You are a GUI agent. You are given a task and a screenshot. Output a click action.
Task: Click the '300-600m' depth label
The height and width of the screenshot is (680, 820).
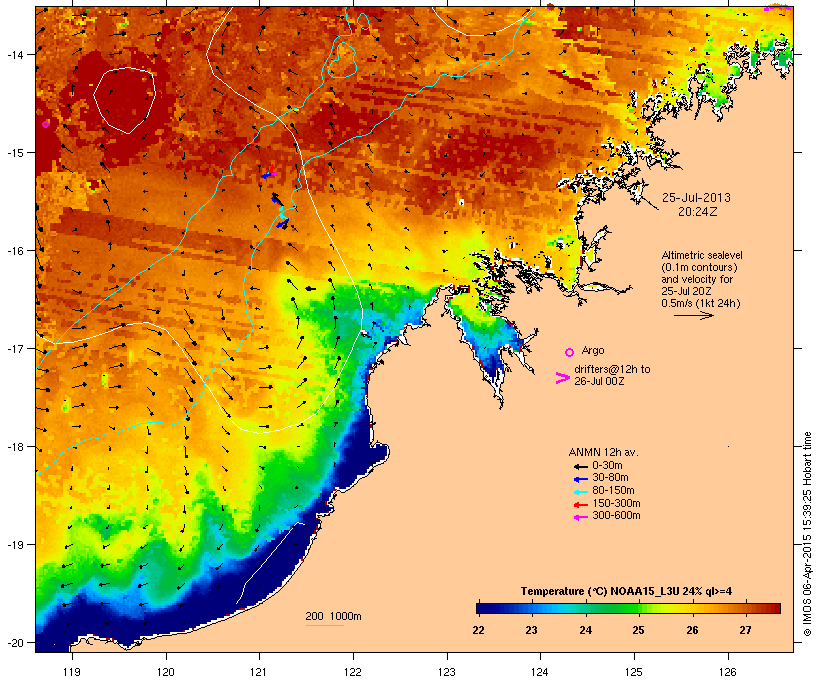(616, 516)
